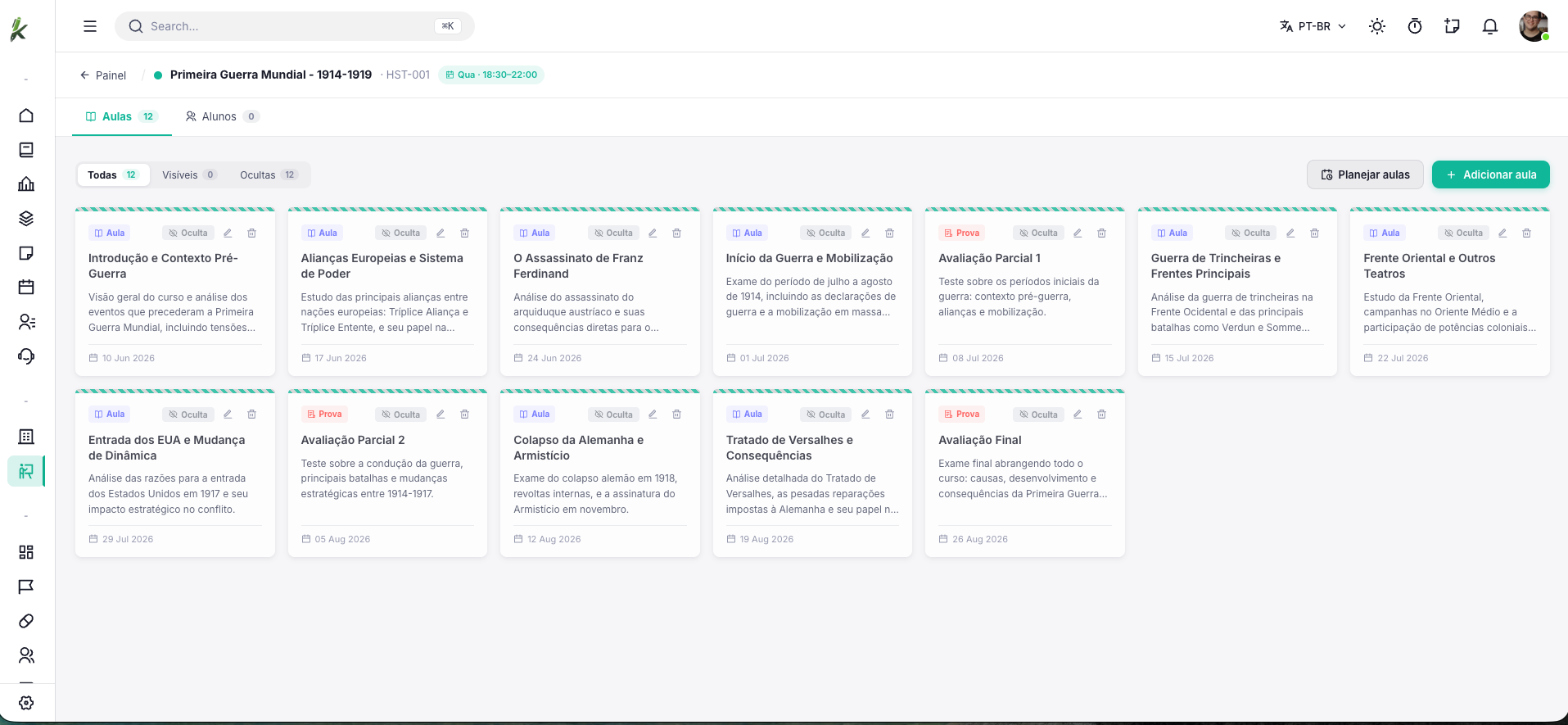The height and width of the screenshot is (725, 1568).
Task: Toggle Oculta on Tratado de Versalhes card
Action: [825, 415]
